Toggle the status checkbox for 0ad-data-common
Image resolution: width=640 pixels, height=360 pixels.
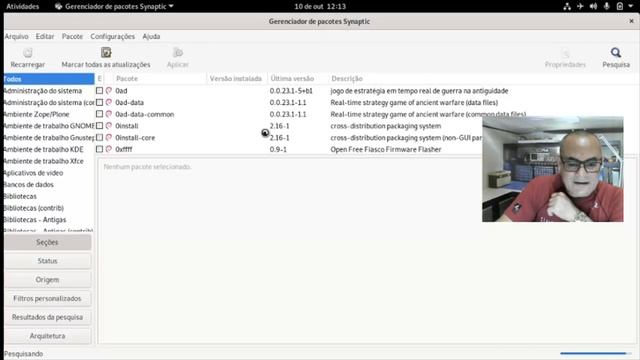(99, 114)
